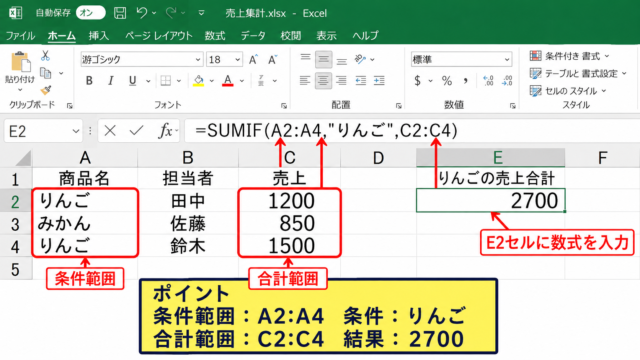Viewport: 640px width, 360px height.
Task: Switch to the 数式 tab
Action: pos(215,36)
